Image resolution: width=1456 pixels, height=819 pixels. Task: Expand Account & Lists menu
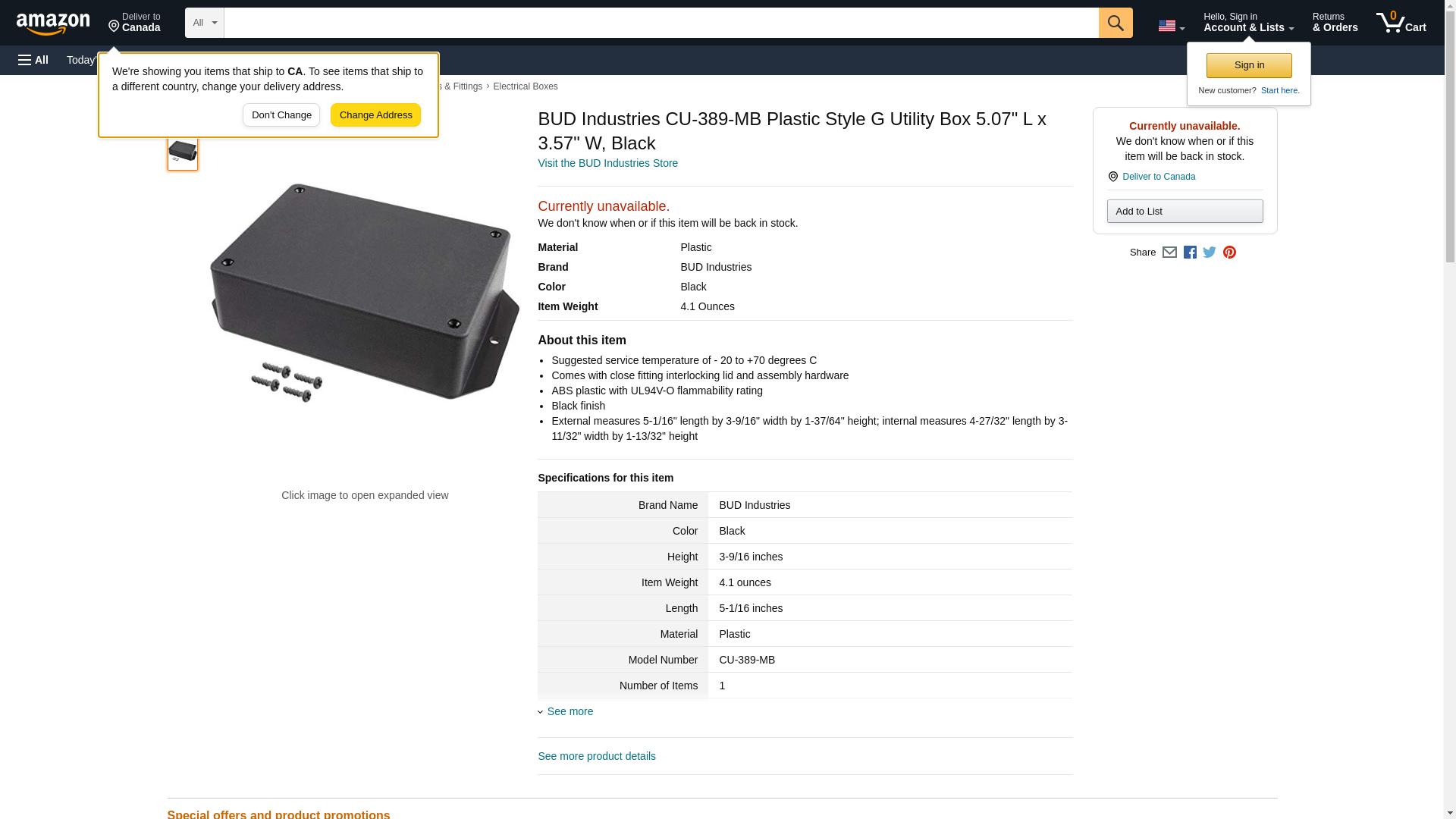1248,23
